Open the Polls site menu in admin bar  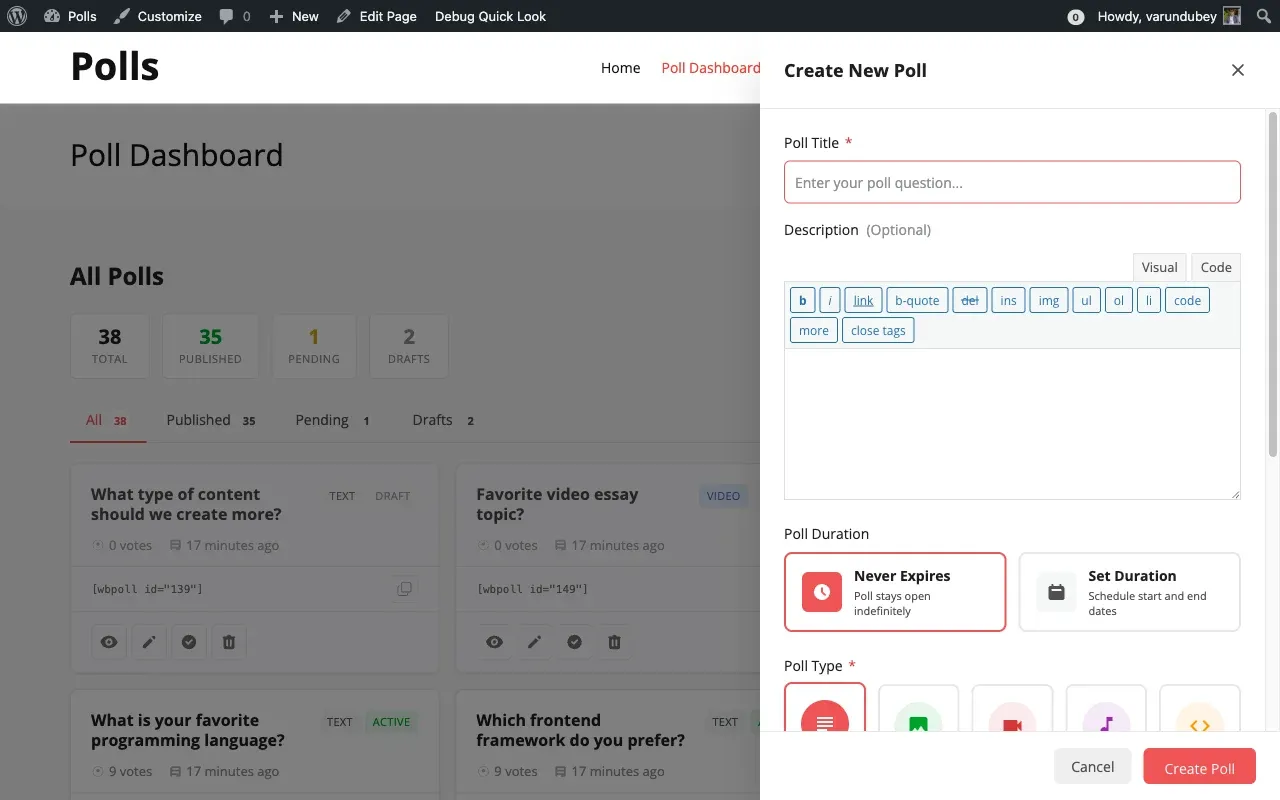click(x=70, y=16)
